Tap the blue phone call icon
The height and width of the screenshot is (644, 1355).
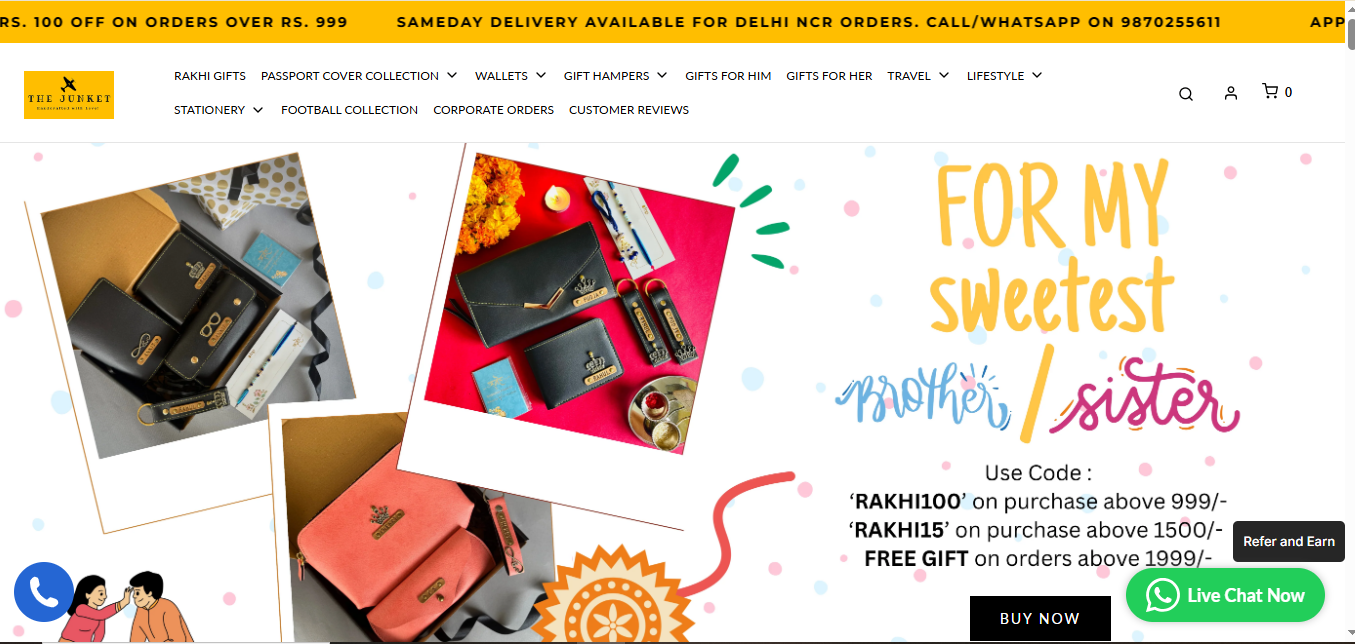(43, 592)
